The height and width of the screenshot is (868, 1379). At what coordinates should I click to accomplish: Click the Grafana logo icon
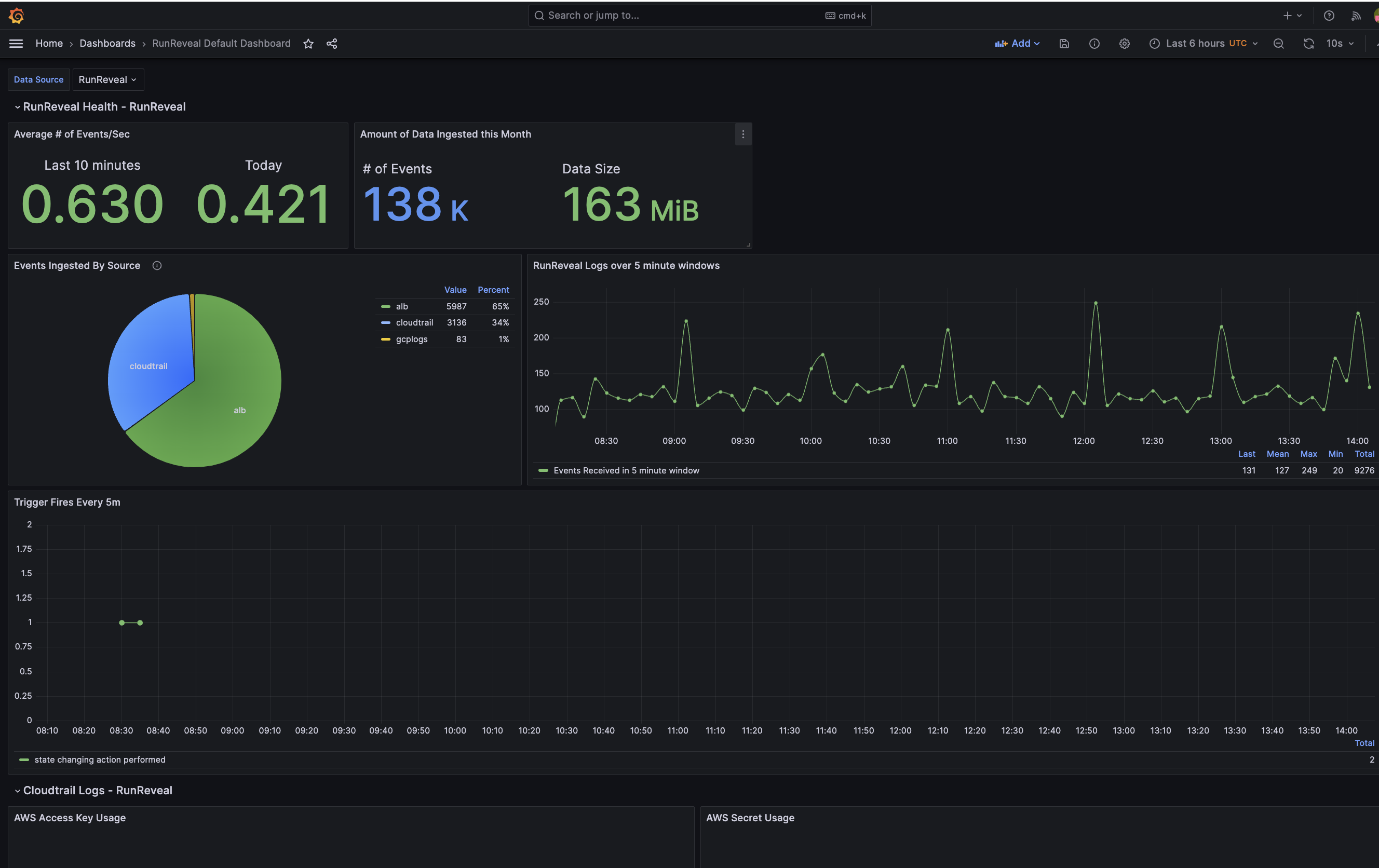16,16
